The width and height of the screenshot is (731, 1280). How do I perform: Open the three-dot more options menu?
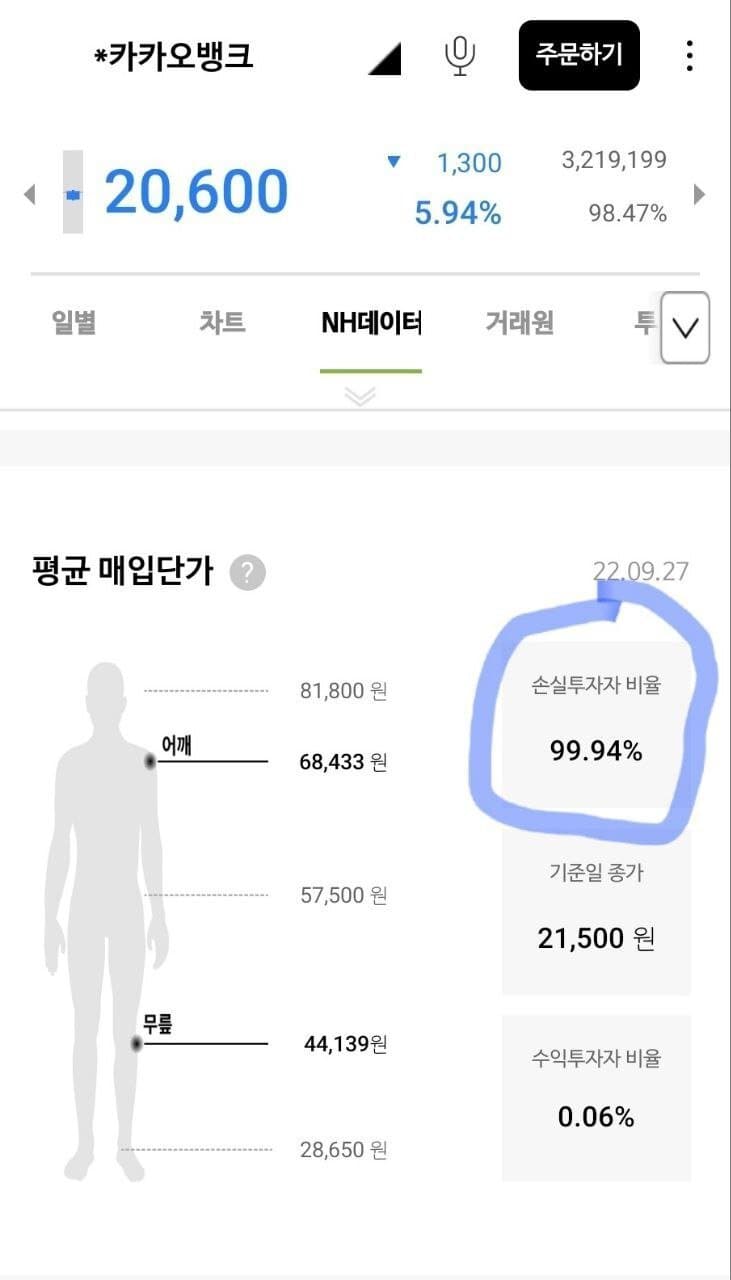tap(689, 56)
